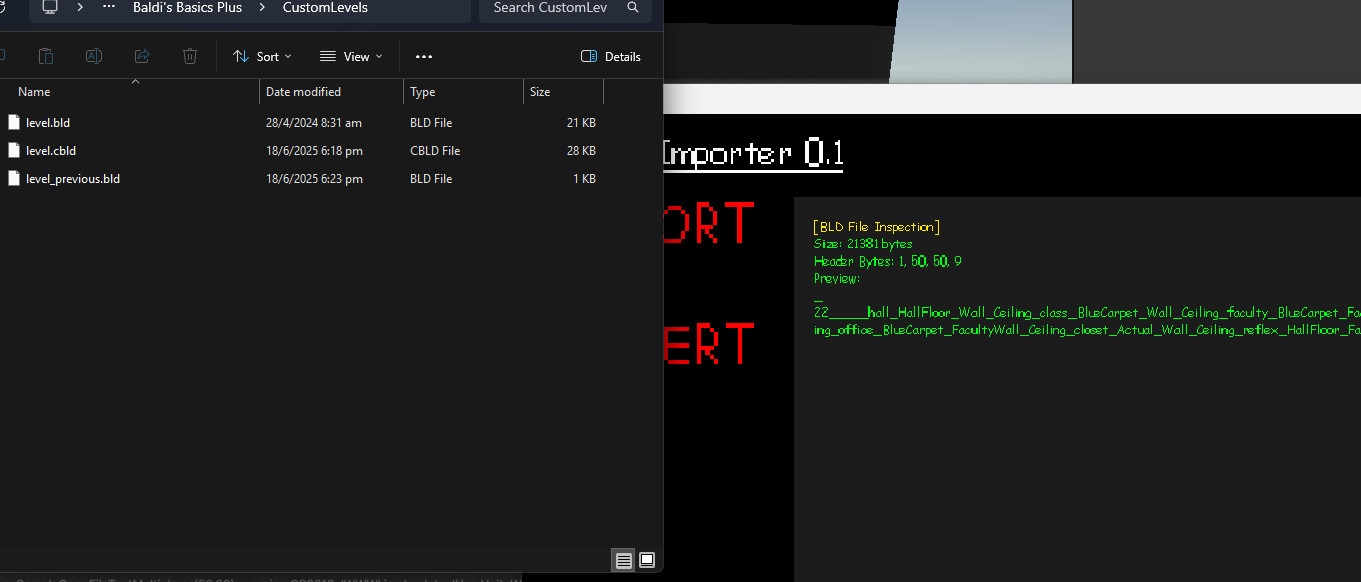The width and height of the screenshot is (1361, 582).
Task: Click the Copy icon in the toolbar
Action: [x=45, y=56]
